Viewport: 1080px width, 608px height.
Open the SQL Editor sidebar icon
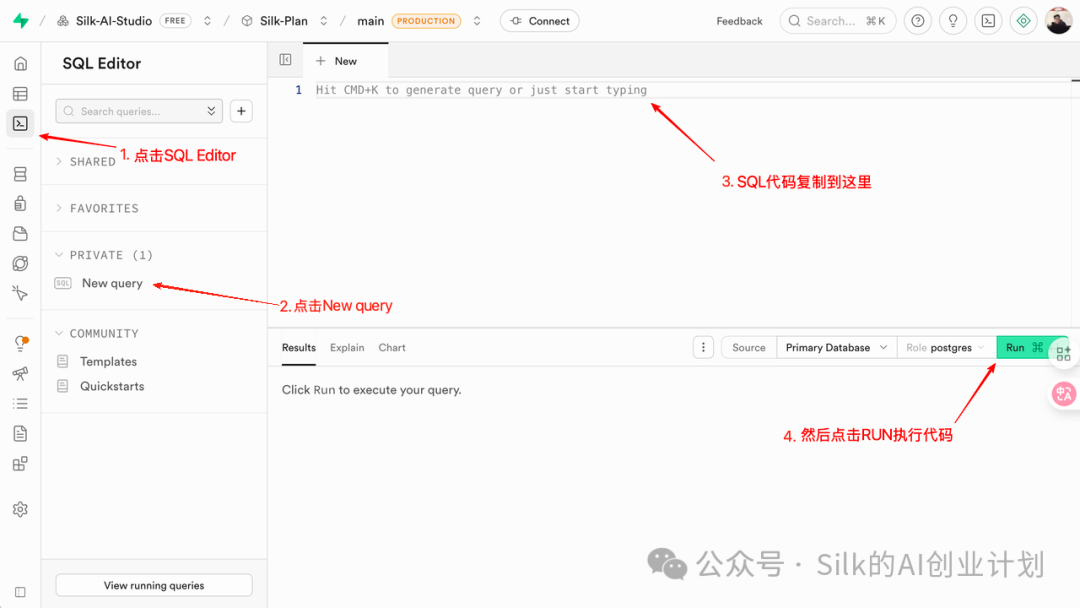coord(21,124)
